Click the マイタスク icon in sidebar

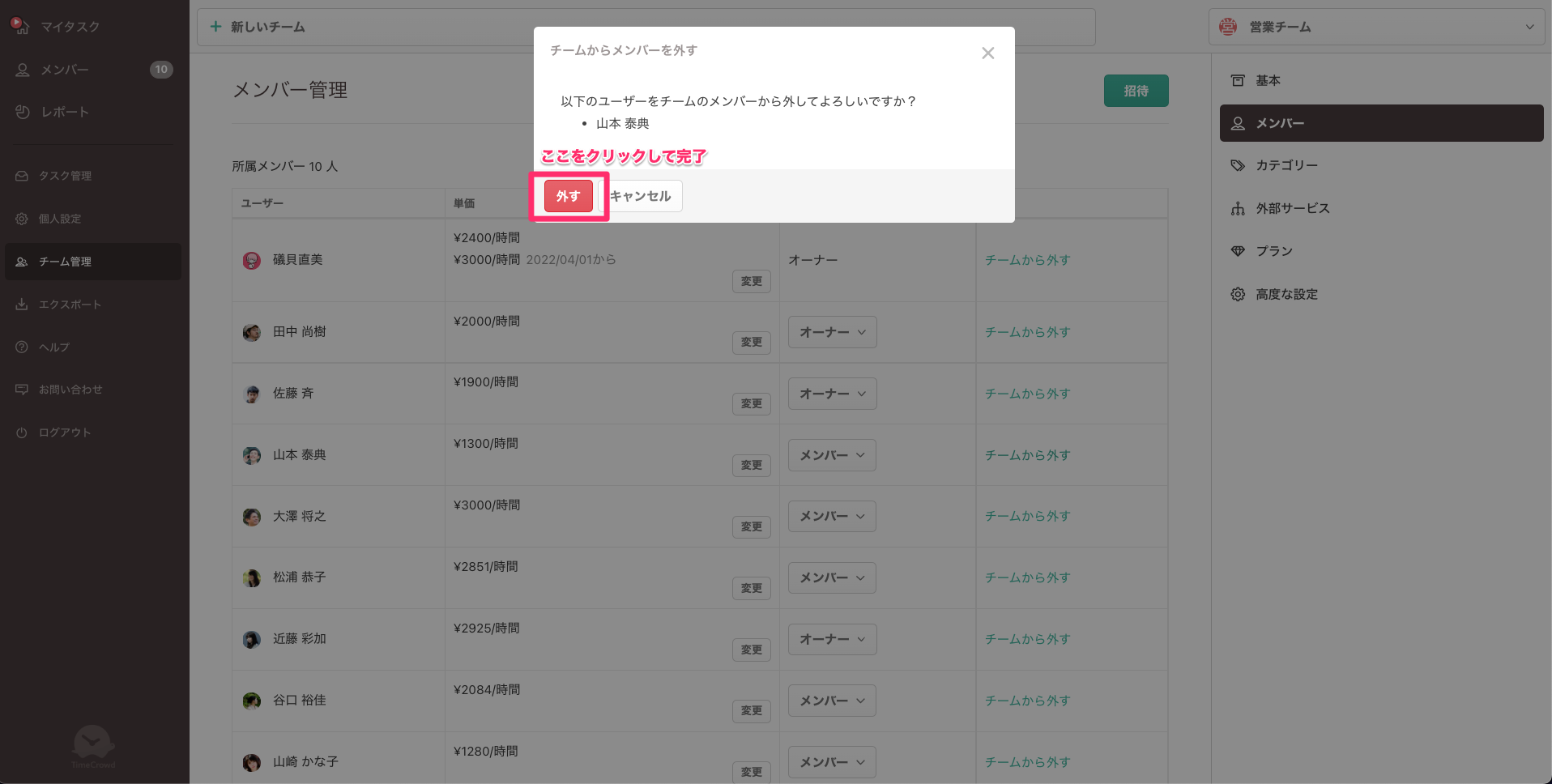coord(20,26)
